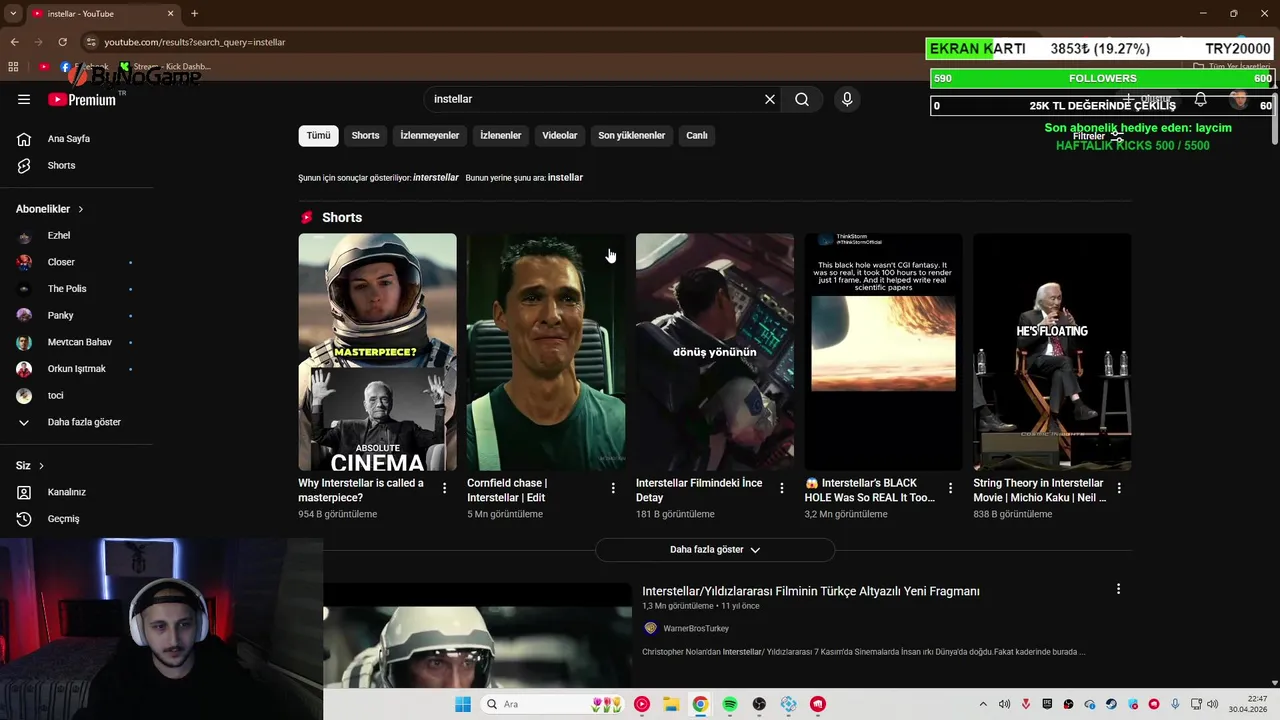Click the taskbar search box 'Ara'
The image size is (1280, 720).
pos(552,704)
